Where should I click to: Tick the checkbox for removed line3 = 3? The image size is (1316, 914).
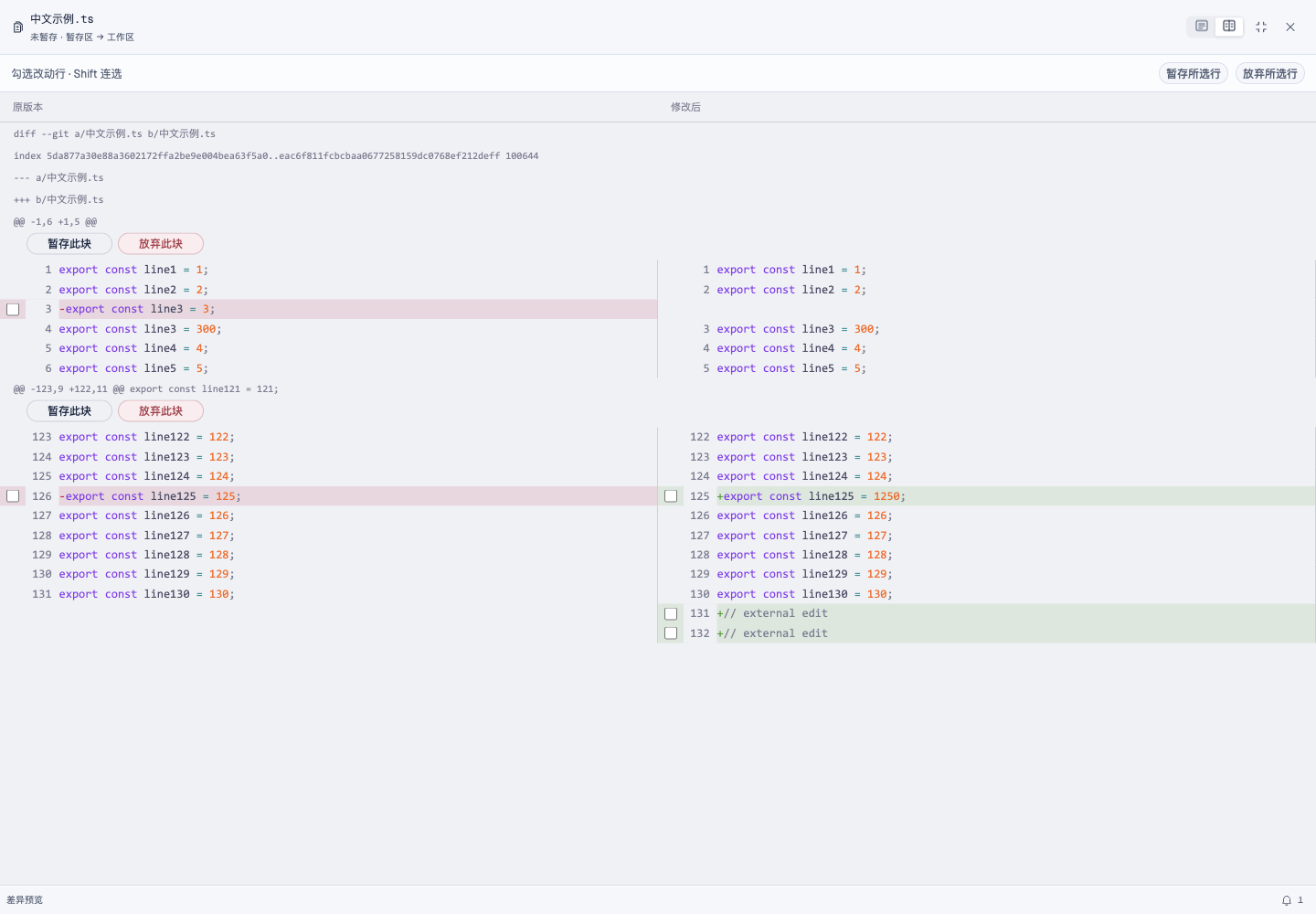pos(13,310)
